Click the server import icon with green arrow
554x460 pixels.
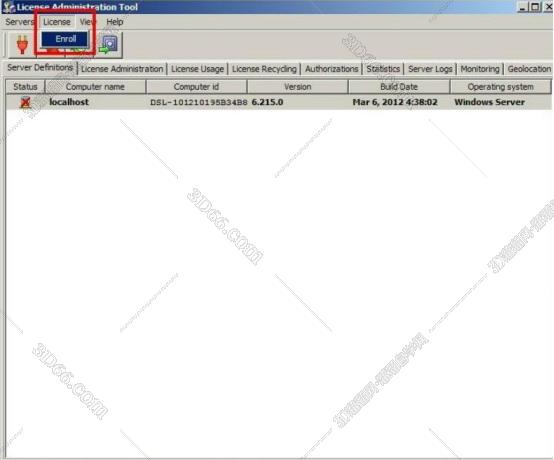(x=108, y=45)
